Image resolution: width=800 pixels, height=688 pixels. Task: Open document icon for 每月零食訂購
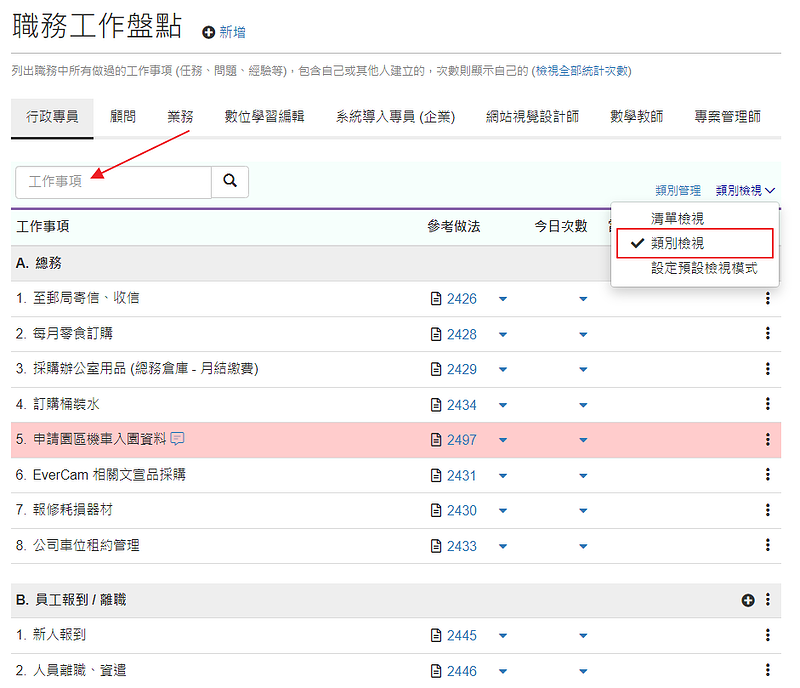[436, 334]
